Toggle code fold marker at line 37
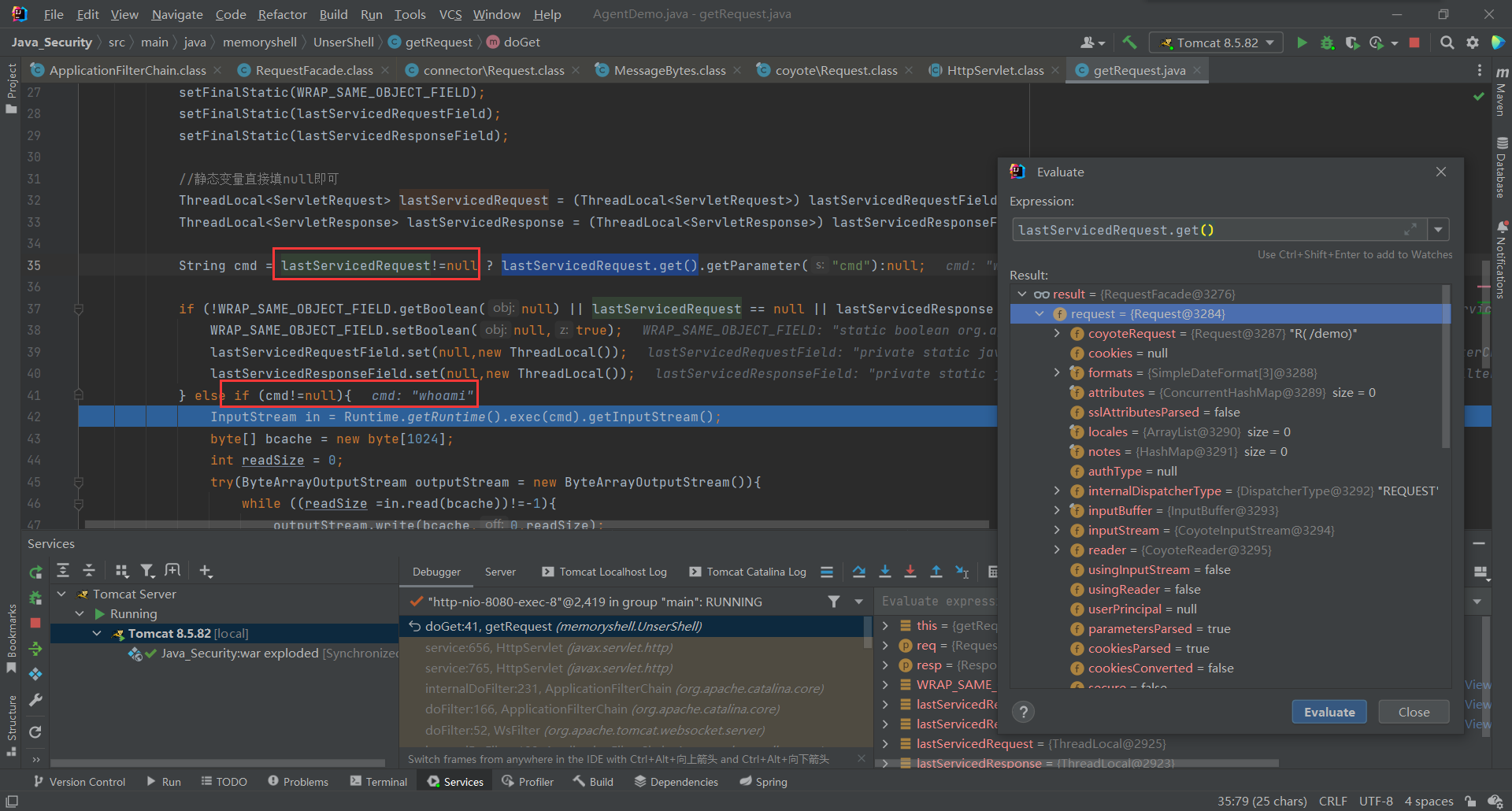 click(79, 309)
